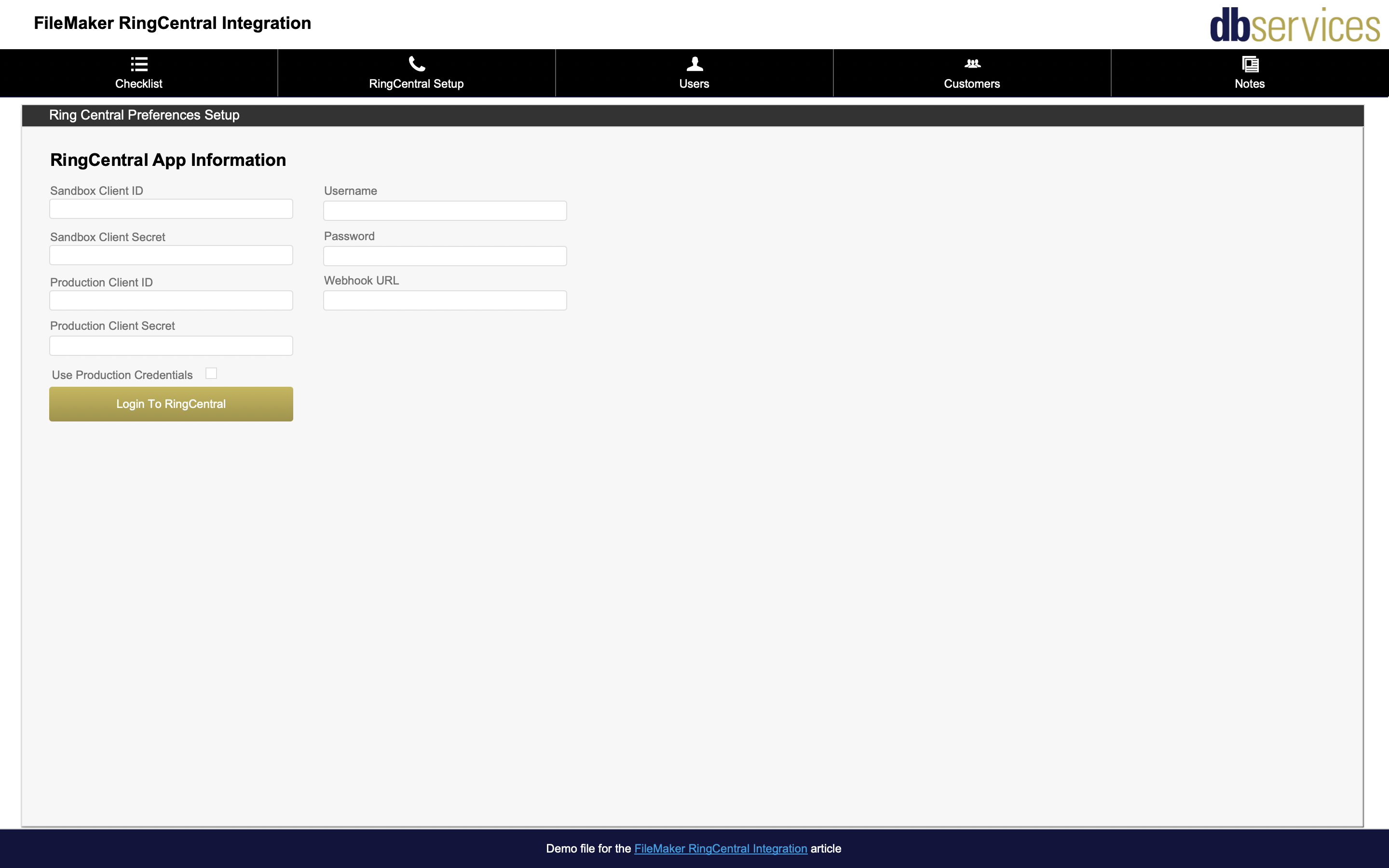1389x868 pixels.
Task: Click the RingCentral Setup tab label
Action: tap(416, 84)
